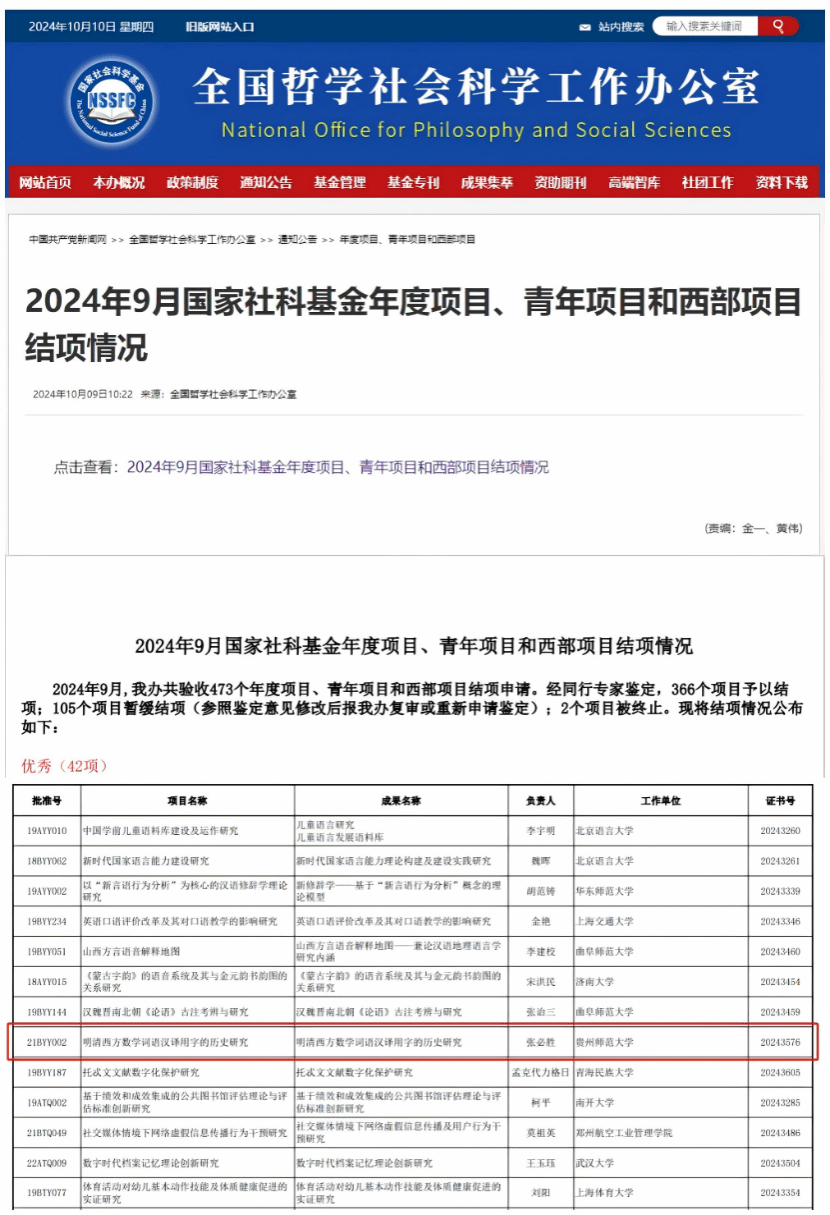Screen dimensions: 830x1215
Task: Click the 项目名称 column header
Action: point(188,801)
